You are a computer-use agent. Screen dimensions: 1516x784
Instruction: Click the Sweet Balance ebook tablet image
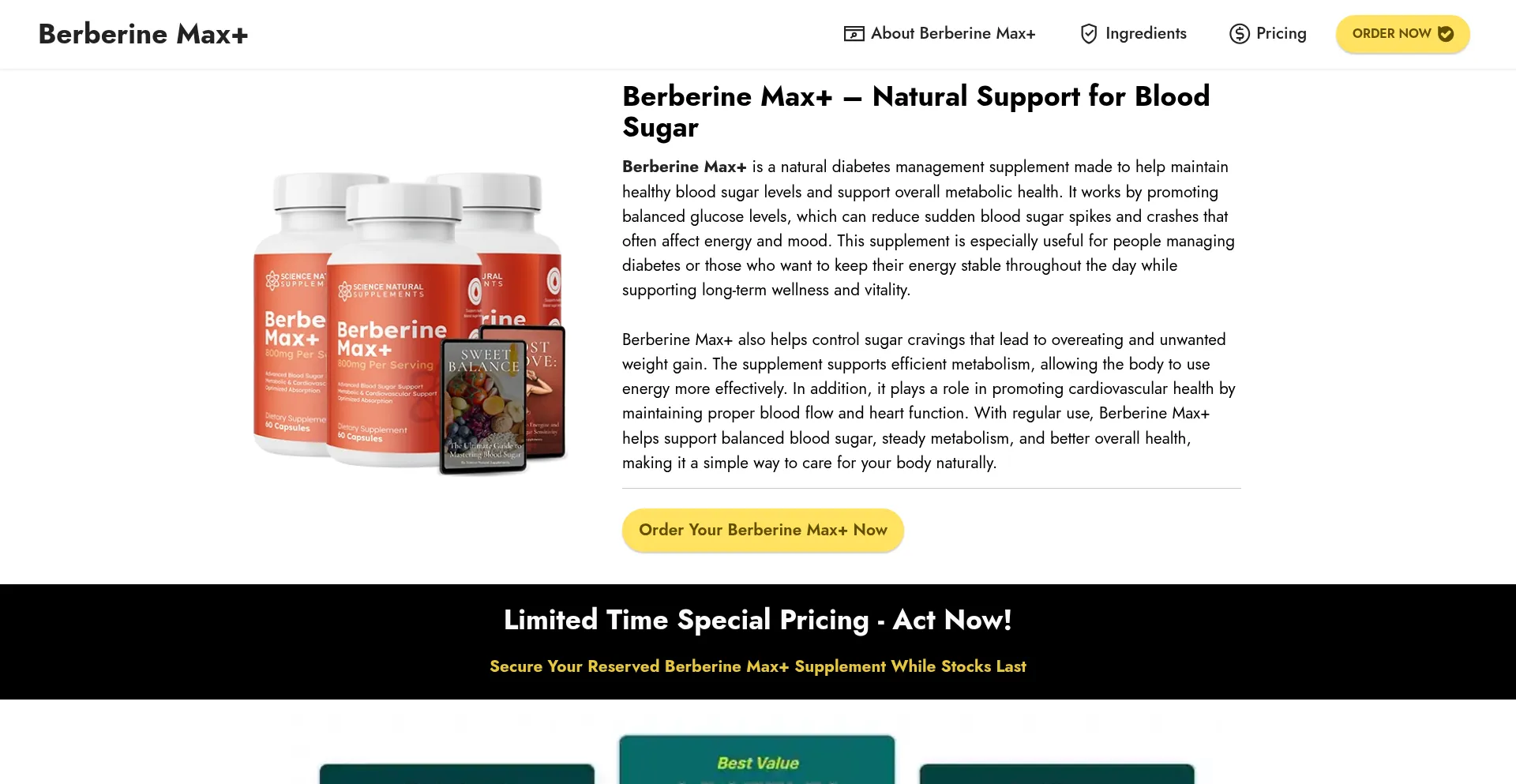[x=484, y=406]
